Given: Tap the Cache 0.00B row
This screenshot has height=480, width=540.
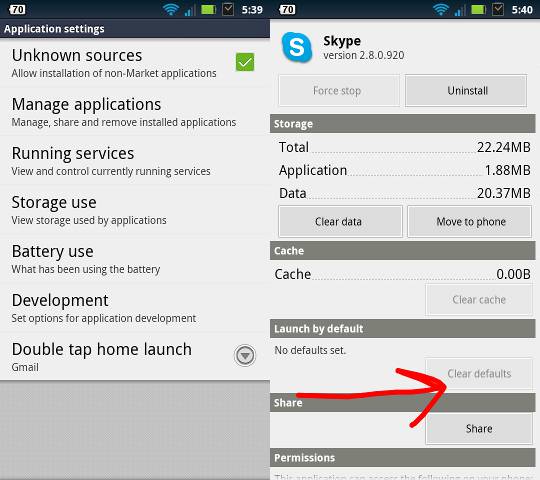Looking at the screenshot, I should (x=402, y=274).
